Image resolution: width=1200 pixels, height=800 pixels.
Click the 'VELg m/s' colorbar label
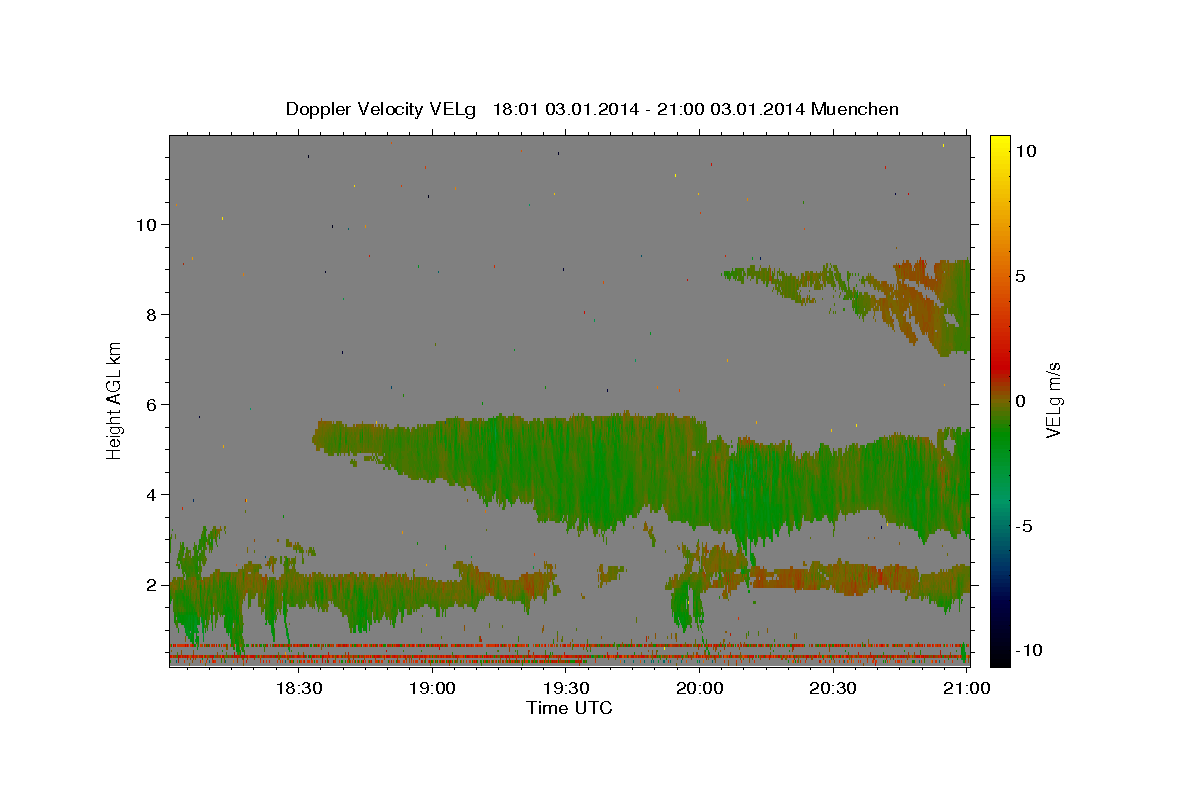[1054, 401]
